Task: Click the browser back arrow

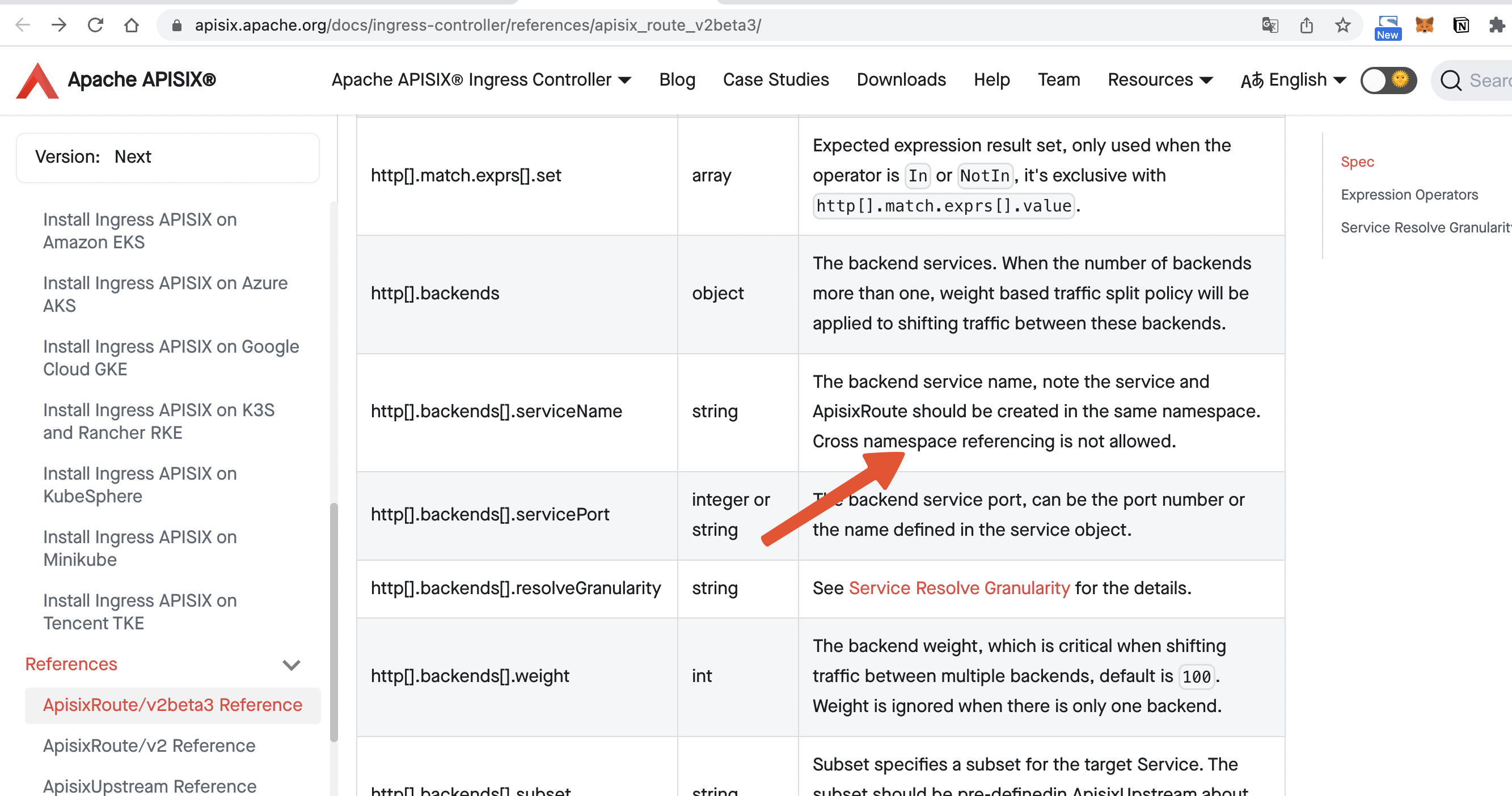Action: pos(22,24)
